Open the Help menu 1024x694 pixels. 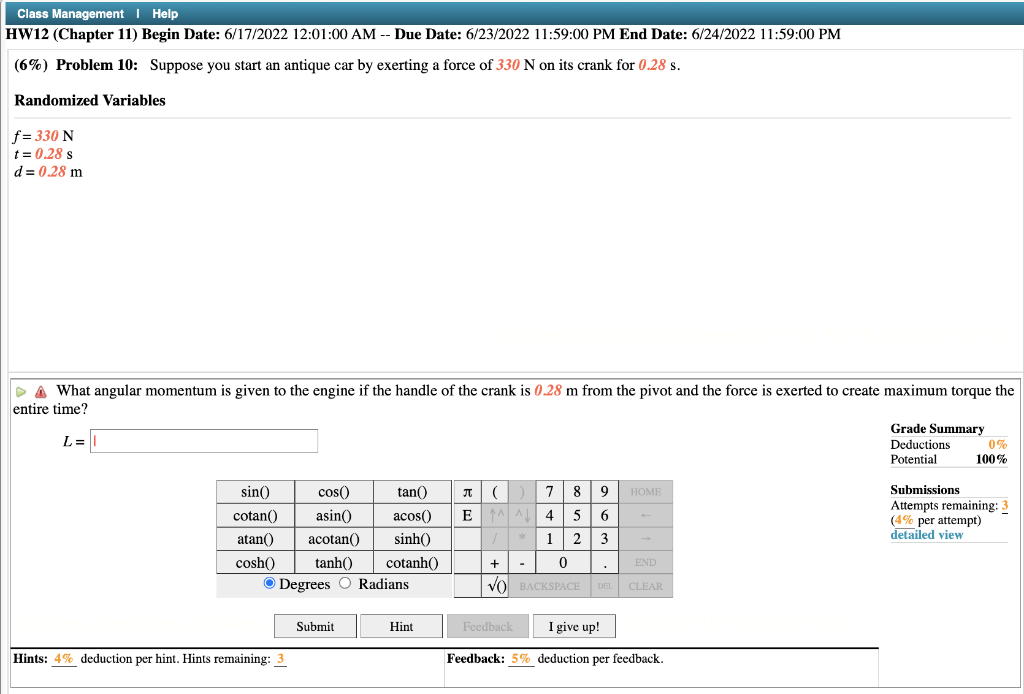coord(166,14)
